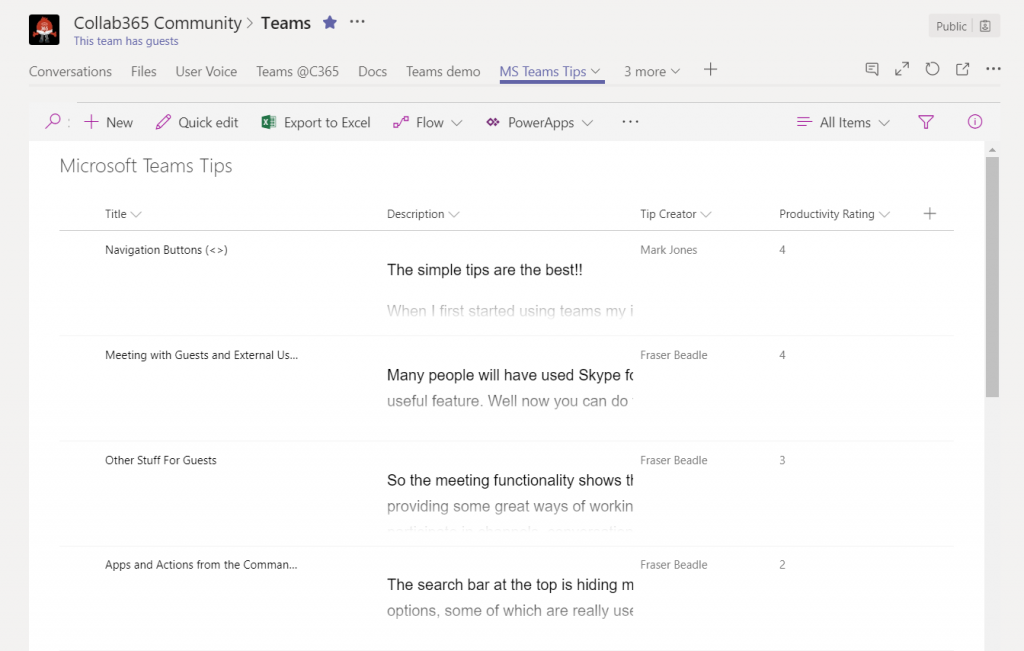1024x651 pixels.
Task: Click Fraser Beadle in the Meeting with Guests row
Action: click(673, 355)
